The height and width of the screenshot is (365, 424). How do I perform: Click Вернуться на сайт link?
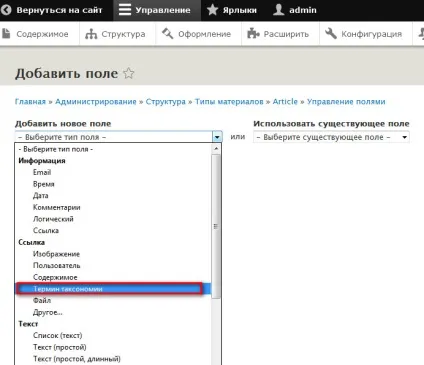point(59,10)
